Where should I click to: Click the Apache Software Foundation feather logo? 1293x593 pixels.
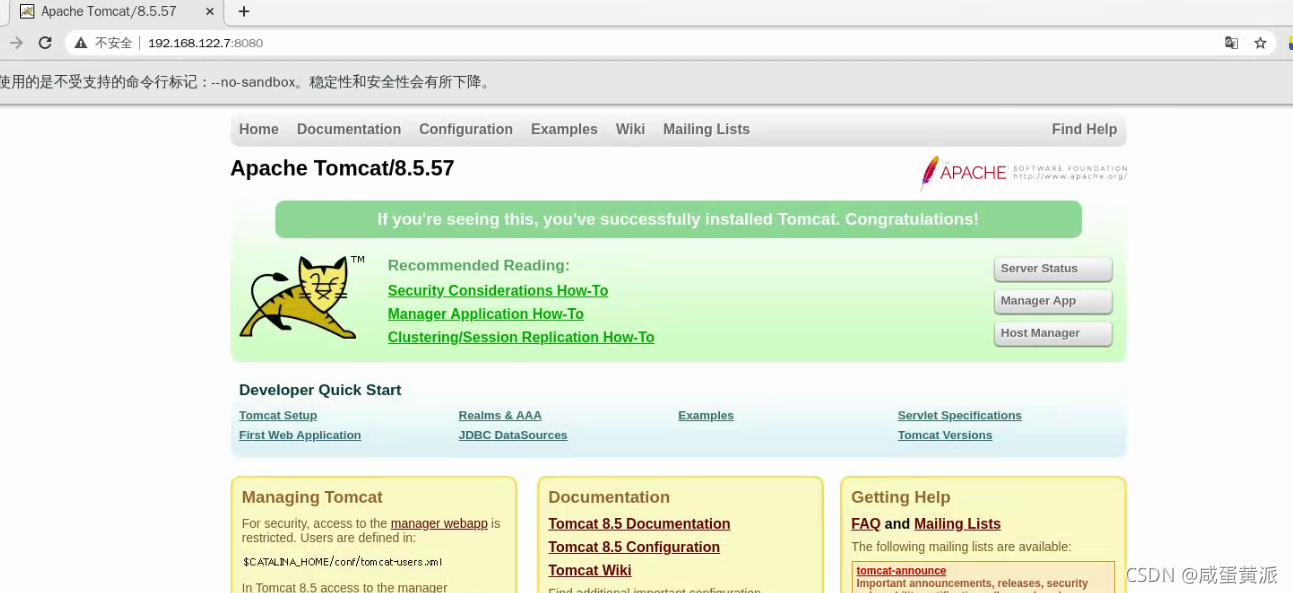(x=1023, y=172)
